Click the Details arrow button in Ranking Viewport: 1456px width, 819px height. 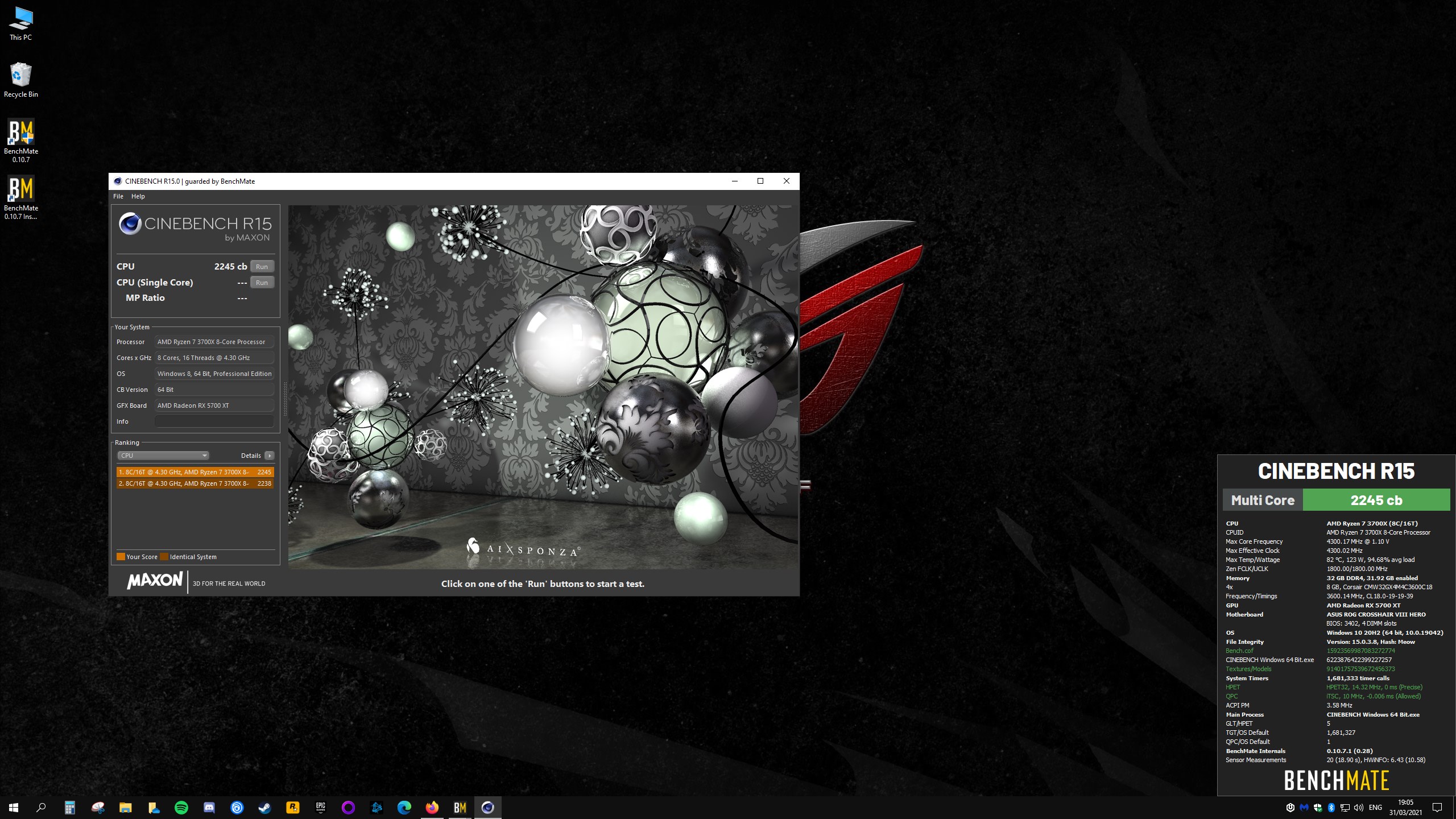[x=270, y=456]
